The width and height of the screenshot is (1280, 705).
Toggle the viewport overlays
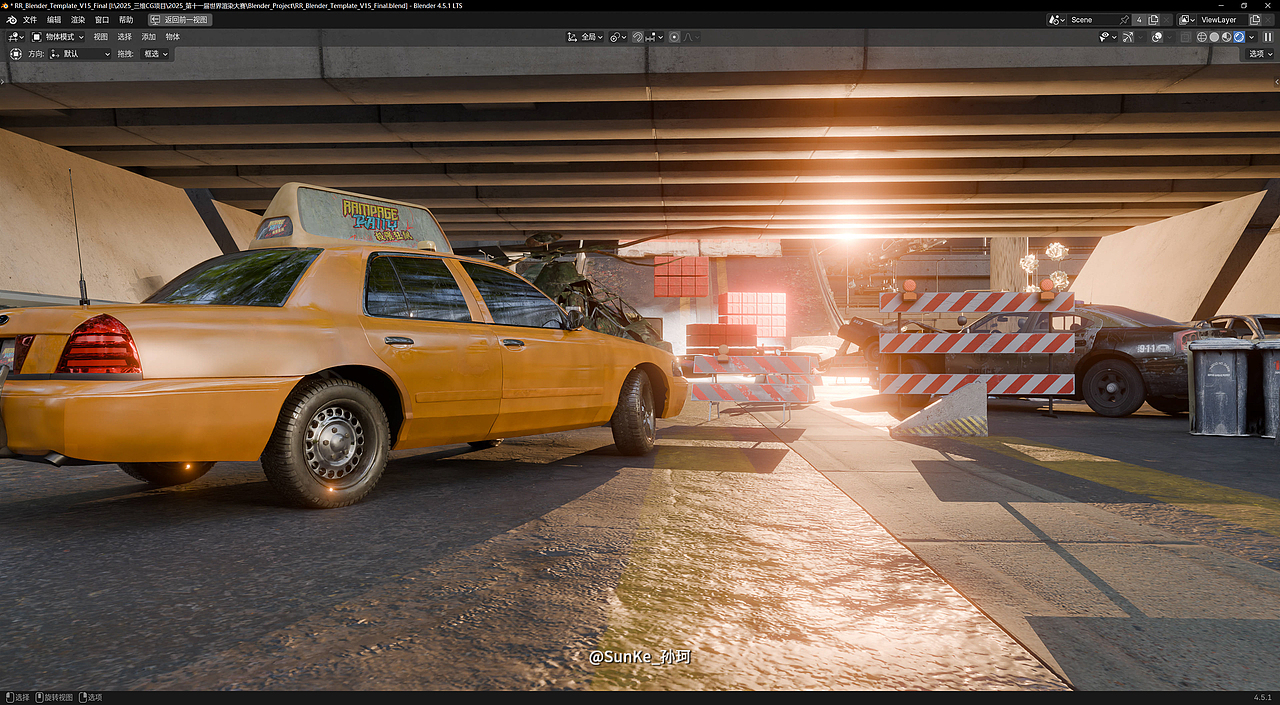1157,37
